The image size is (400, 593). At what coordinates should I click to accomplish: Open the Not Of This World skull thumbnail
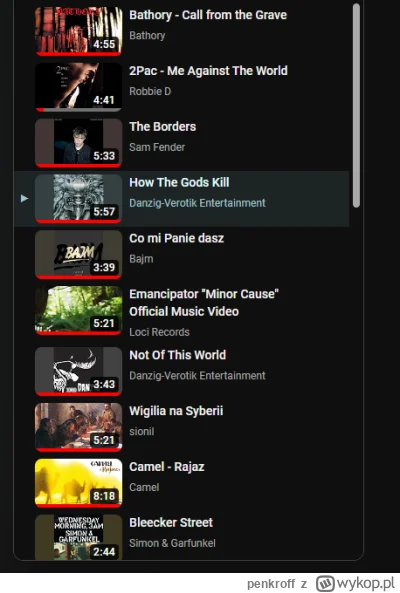79,371
